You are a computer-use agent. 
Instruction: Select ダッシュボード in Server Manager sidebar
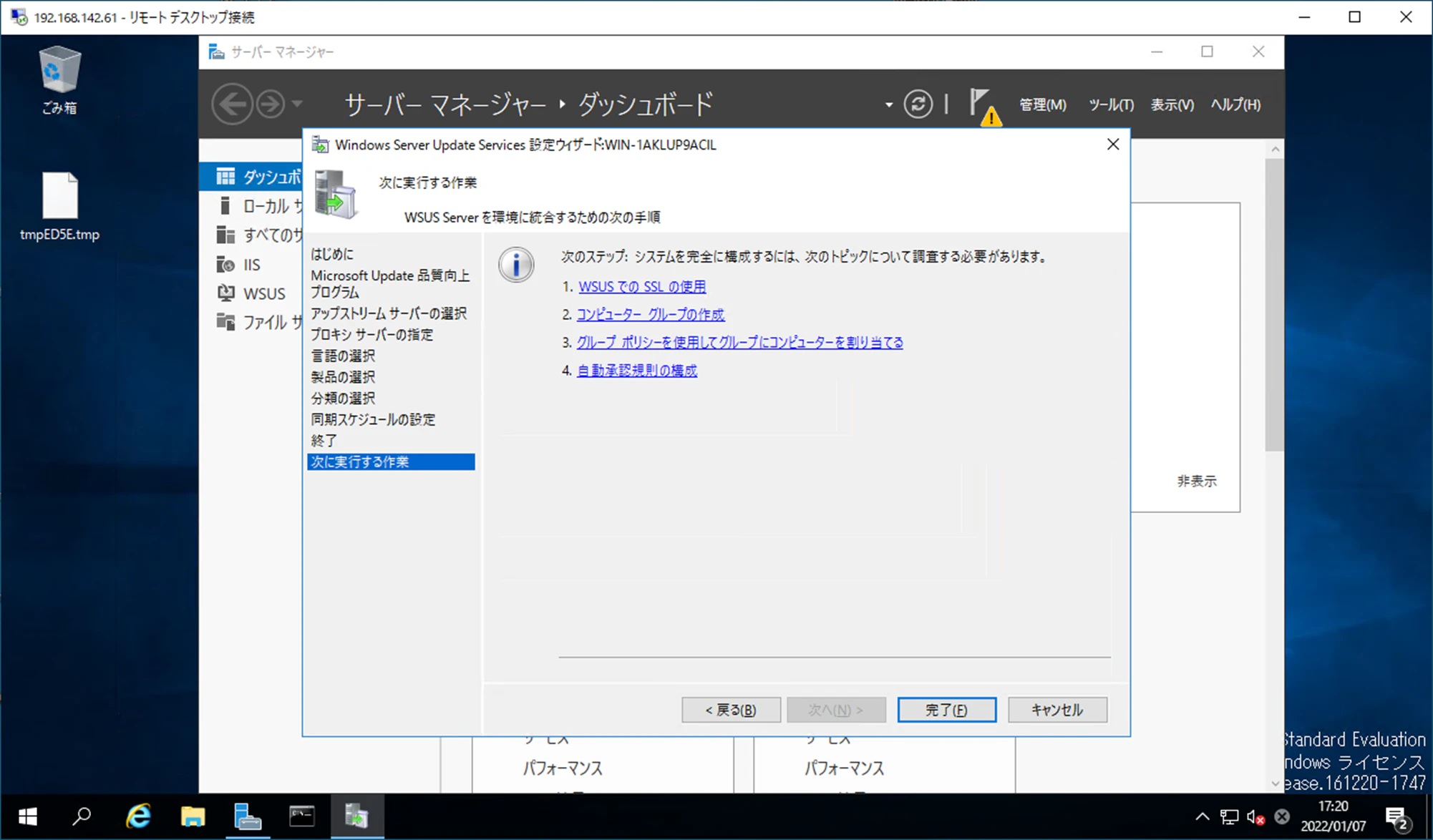click(x=251, y=176)
